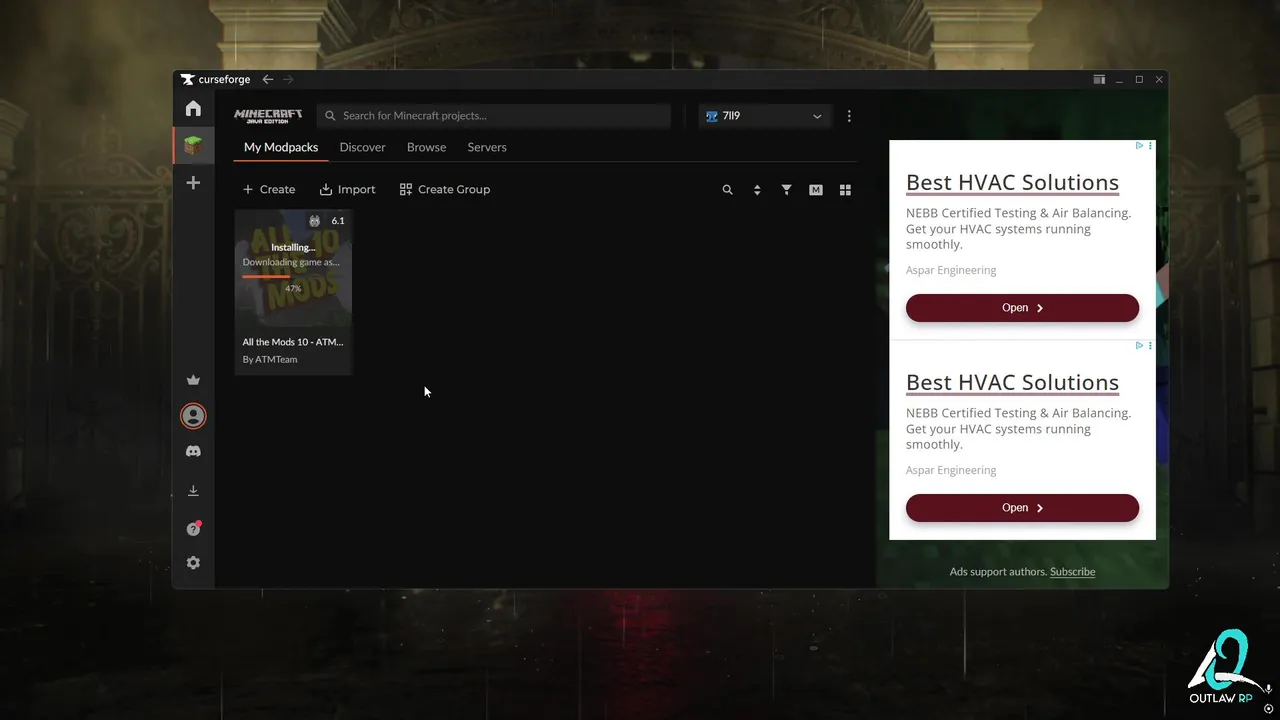Viewport: 1280px width, 720px height.
Task: Click the Minecraft Java Edition logo
Action: tap(268, 116)
